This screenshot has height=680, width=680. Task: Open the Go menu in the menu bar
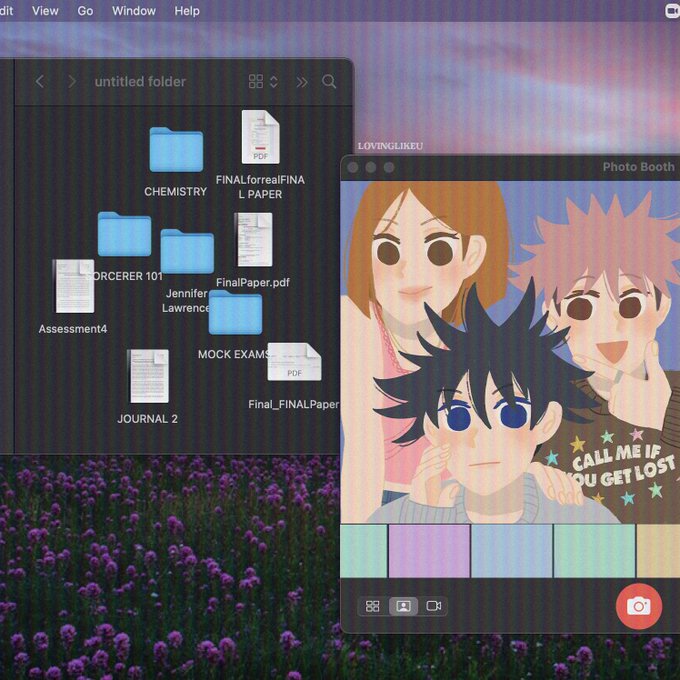click(85, 11)
